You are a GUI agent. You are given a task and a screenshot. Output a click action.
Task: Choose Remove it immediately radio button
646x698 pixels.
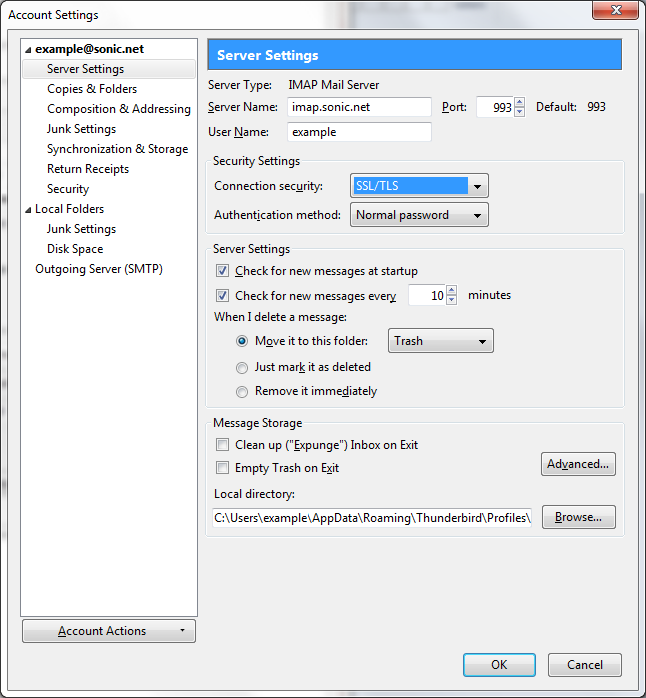(242, 391)
